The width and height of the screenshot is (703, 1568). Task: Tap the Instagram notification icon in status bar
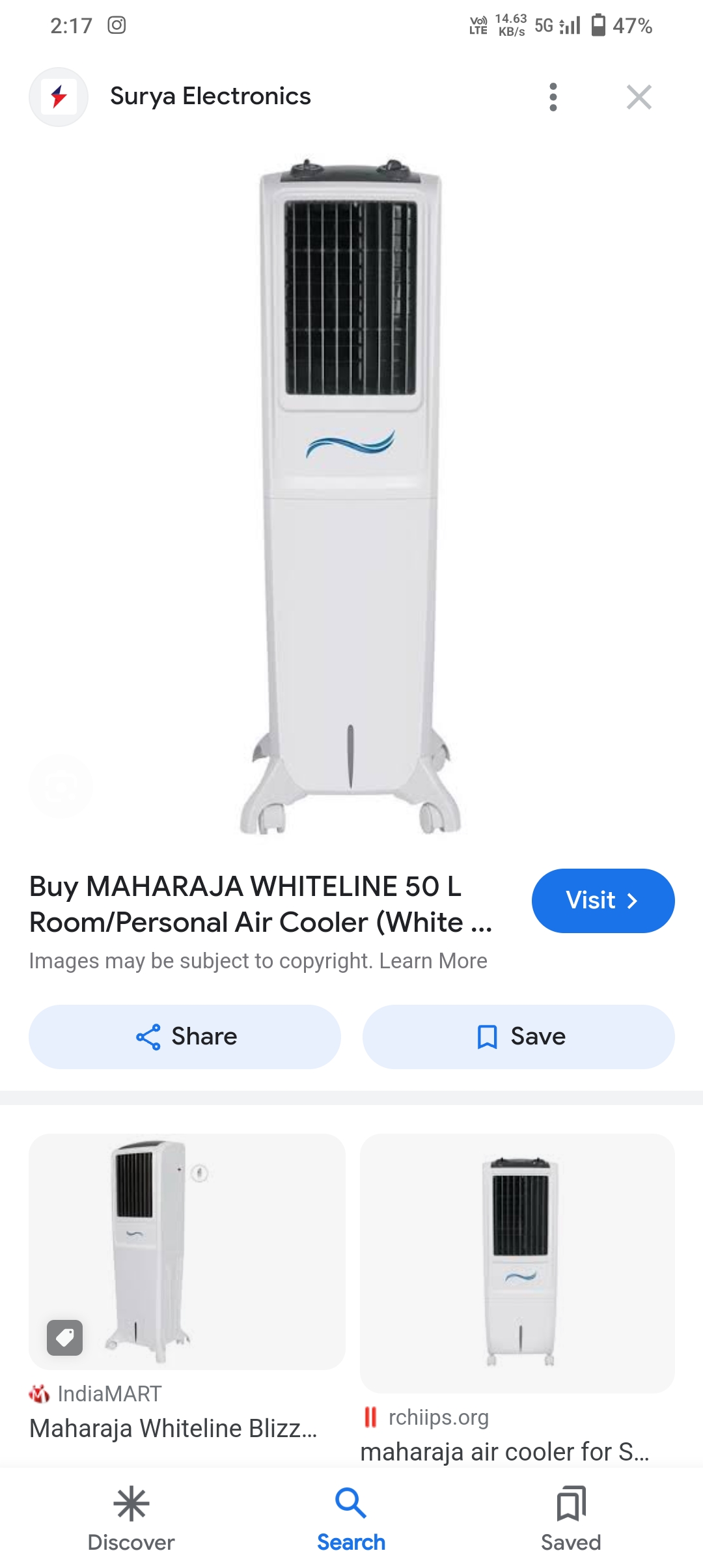(117, 25)
